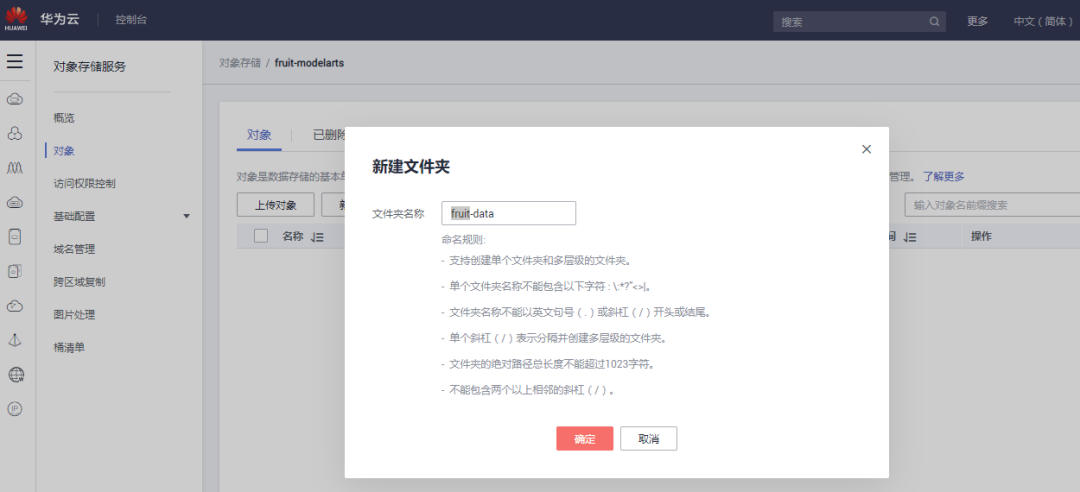
Task: Click the 新建文件夹 dialog title
Action: point(411,167)
